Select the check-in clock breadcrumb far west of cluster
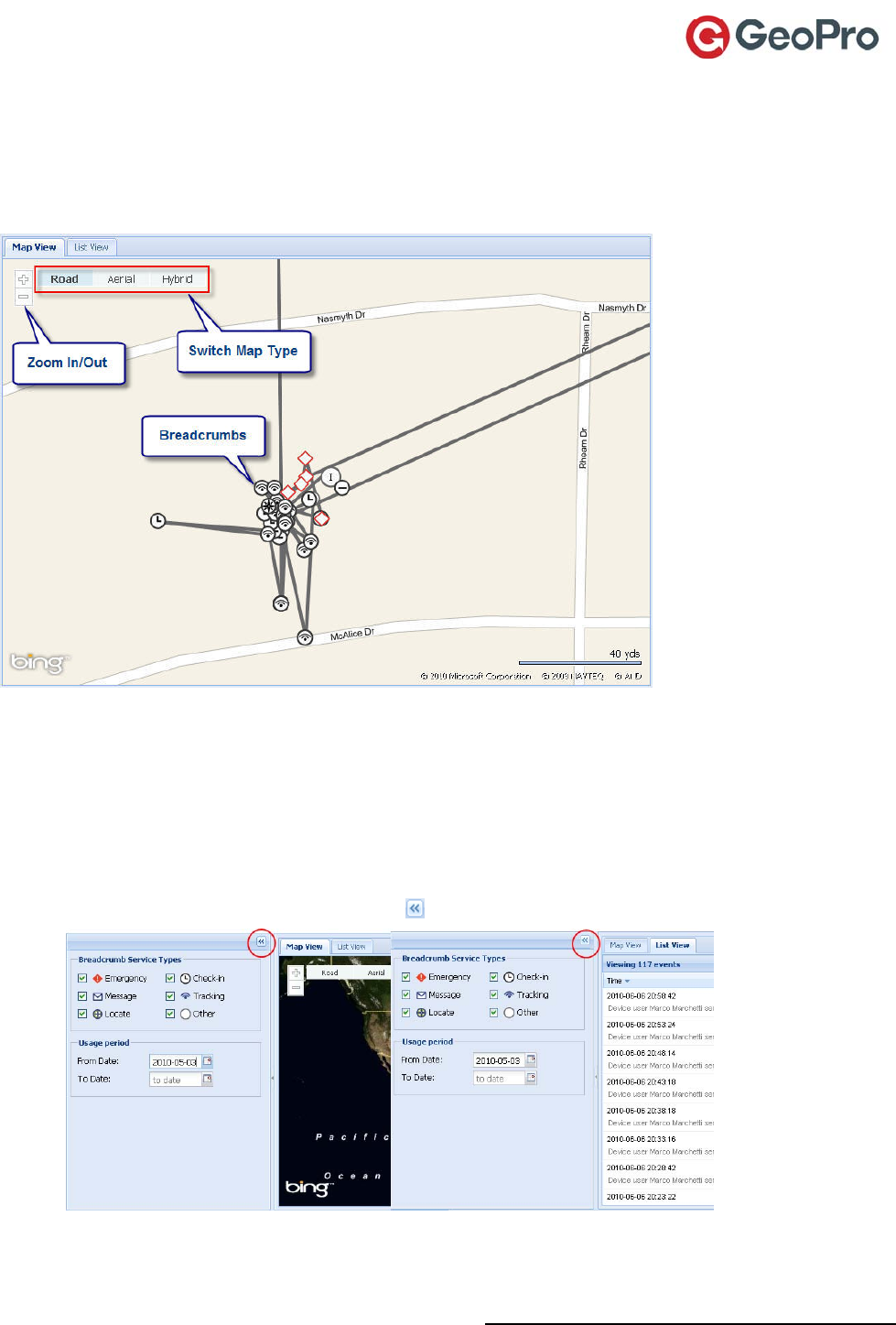Screen dimensions: 896x1325 (158, 521)
